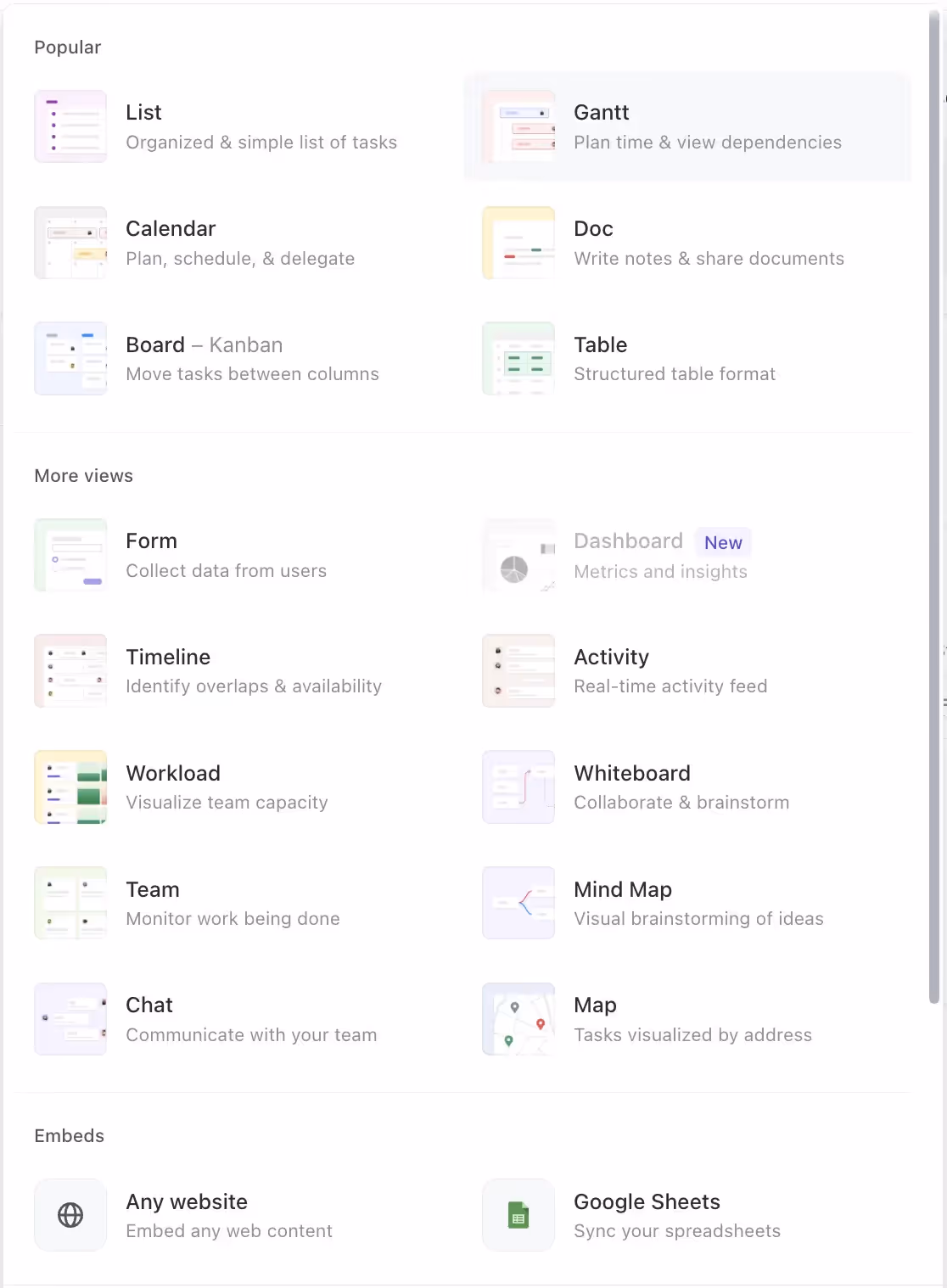
Task: Select the List view icon
Action: [x=70, y=126]
